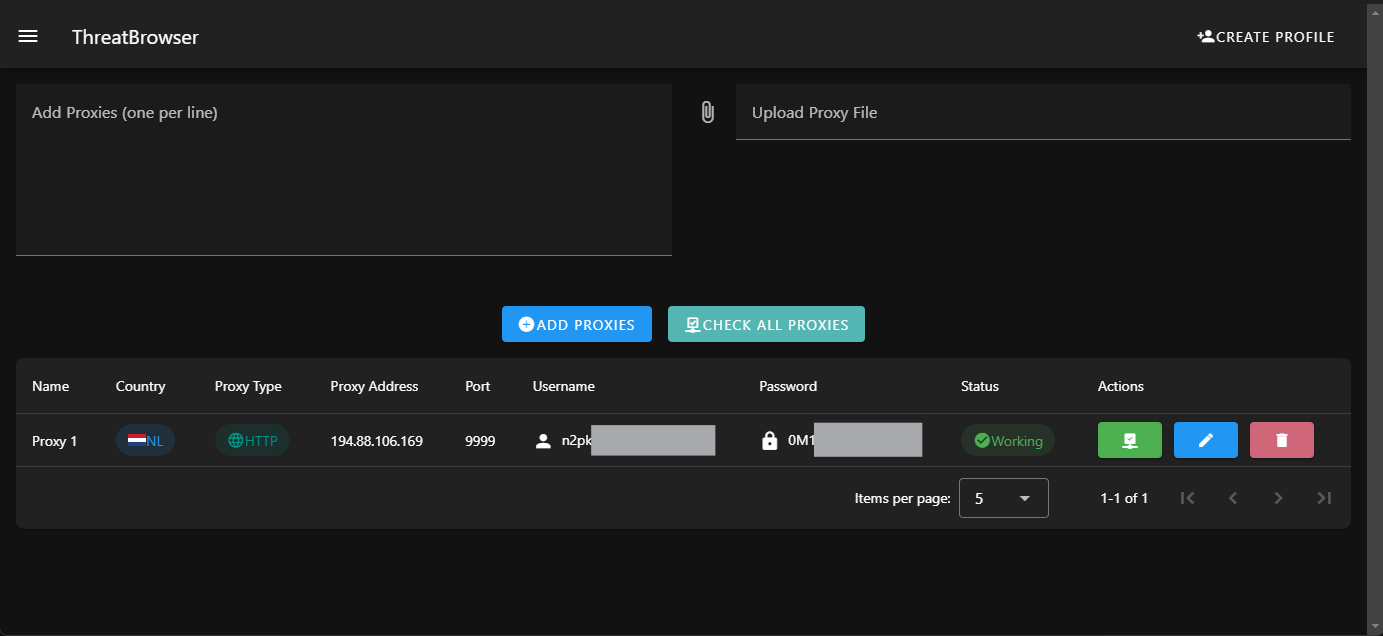Click the Proxy Type column header
Image resolution: width=1383 pixels, height=636 pixels.
pyautogui.click(x=248, y=386)
